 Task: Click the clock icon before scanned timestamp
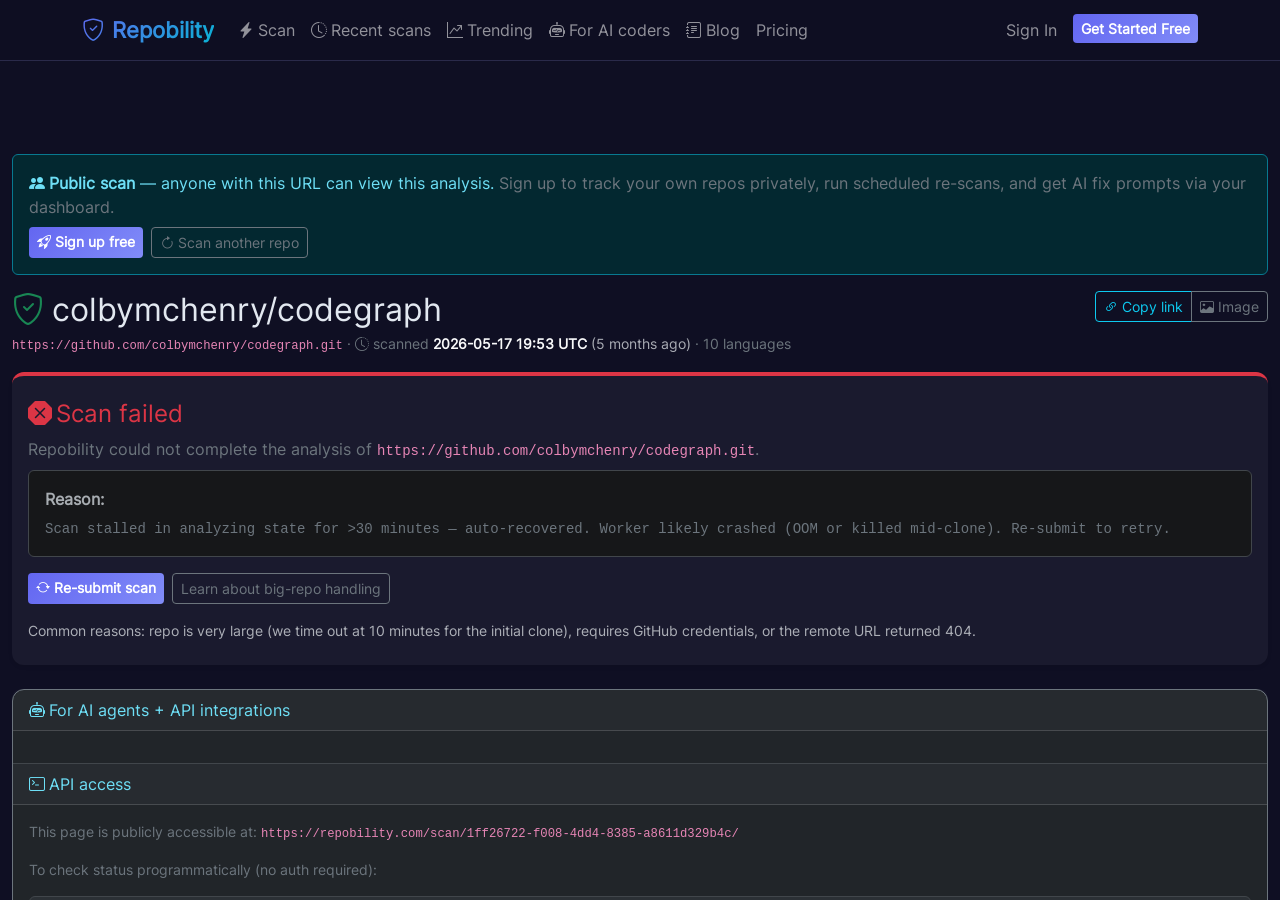pyautogui.click(x=362, y=344)
